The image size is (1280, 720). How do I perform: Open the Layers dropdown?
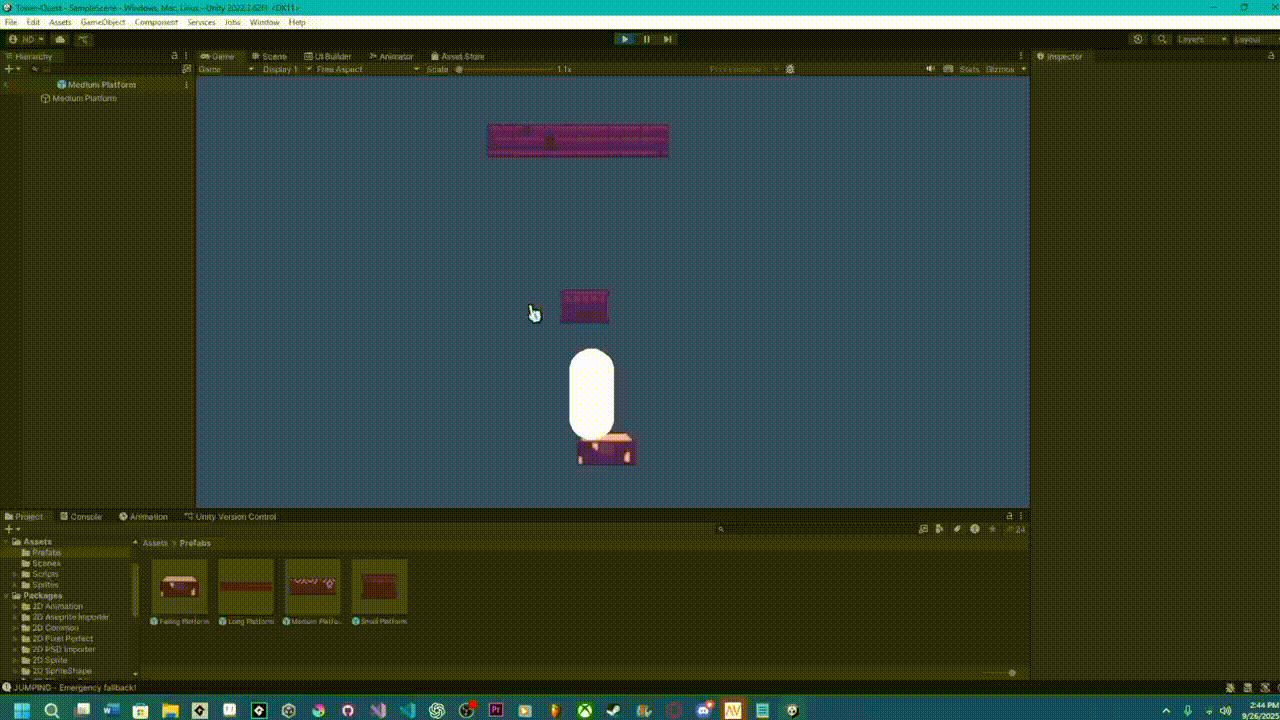[1201, 39]
